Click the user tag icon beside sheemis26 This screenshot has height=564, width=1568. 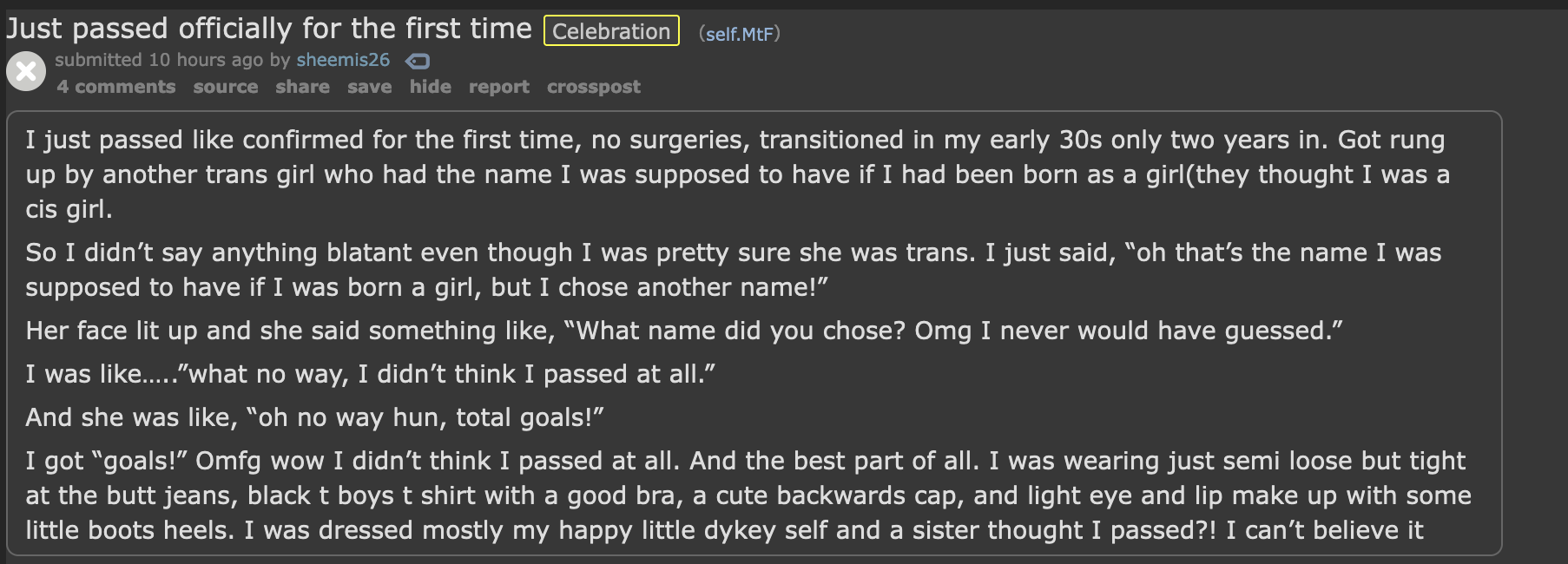pyautogui.click(x=418, y=61)
